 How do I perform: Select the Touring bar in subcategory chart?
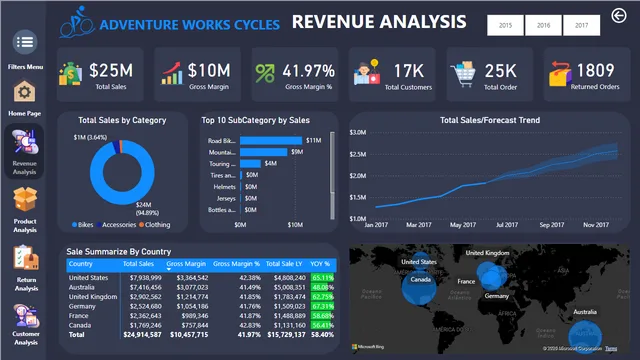point(250,164)
